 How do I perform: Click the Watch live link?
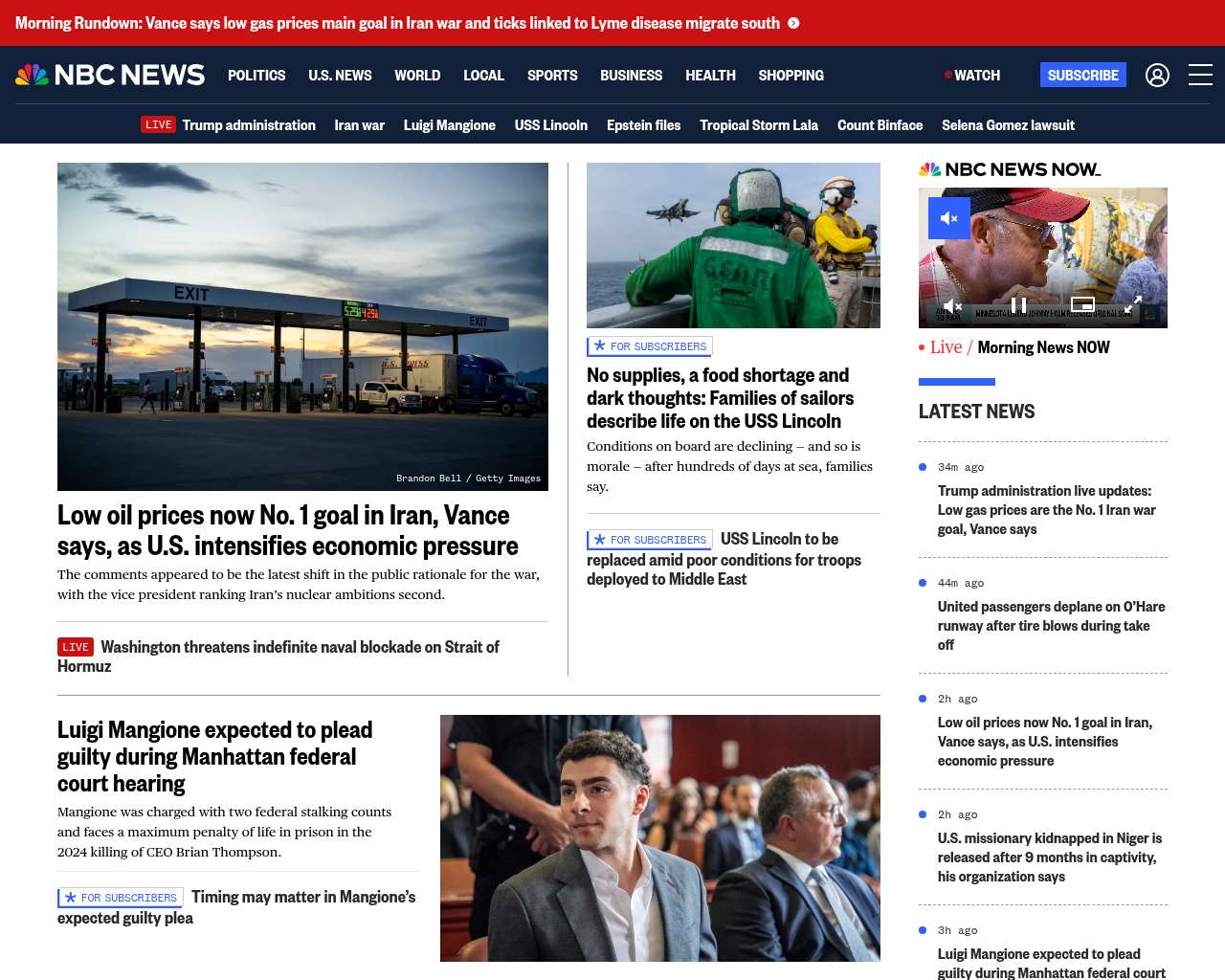[972, 75]
